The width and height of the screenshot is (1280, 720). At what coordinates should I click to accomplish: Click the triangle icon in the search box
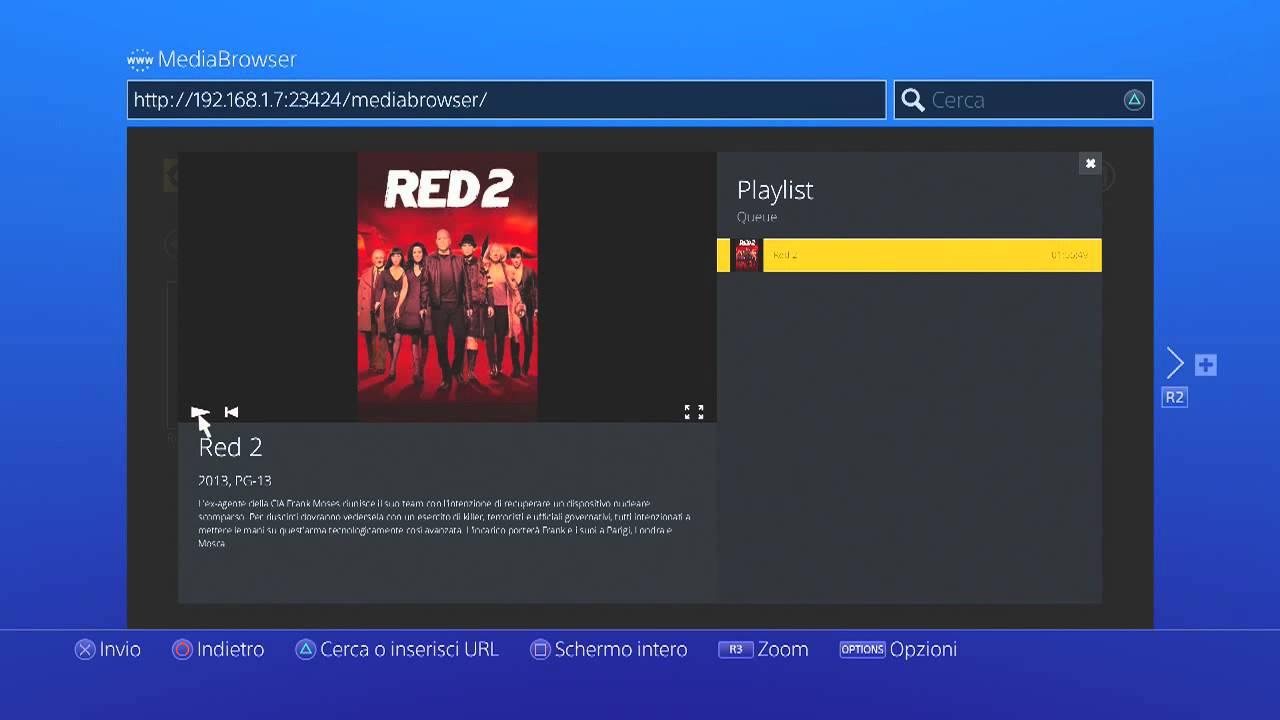[x=1134, y=100]
